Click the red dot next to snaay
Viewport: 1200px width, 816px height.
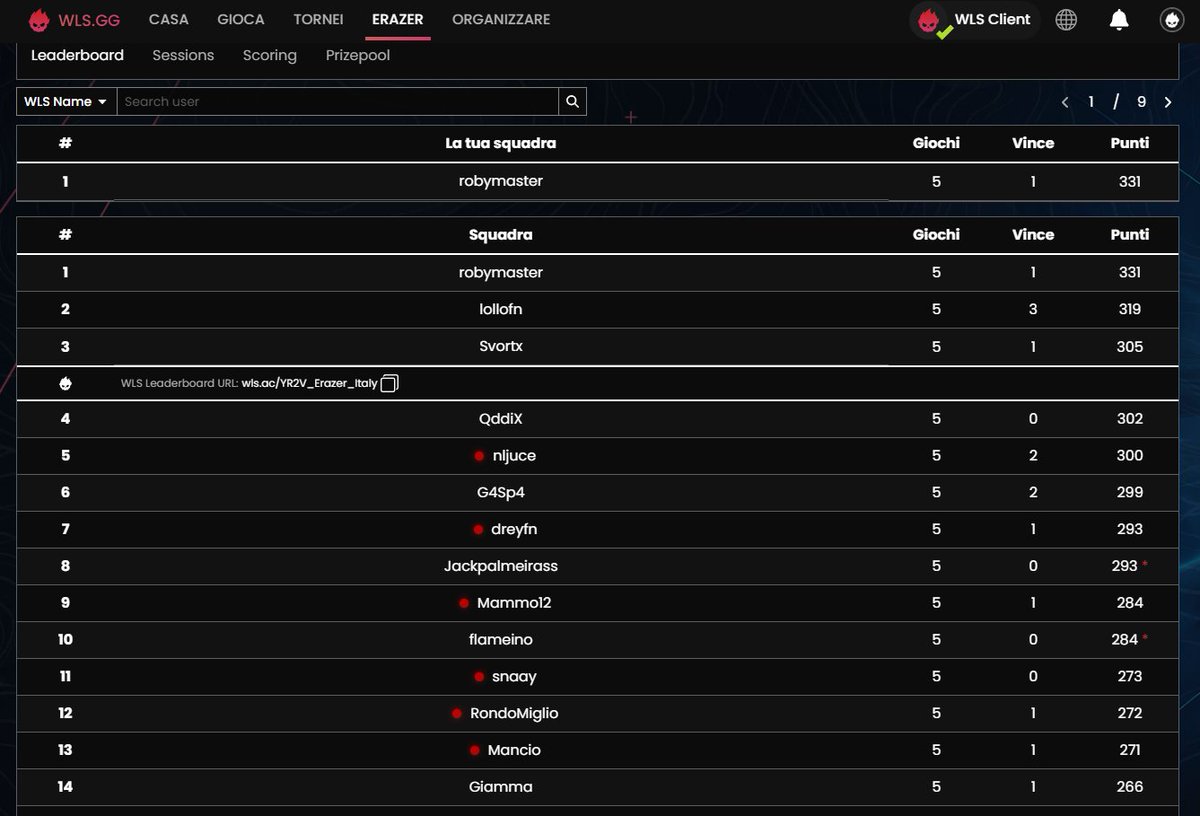click(x=479, y=677)
